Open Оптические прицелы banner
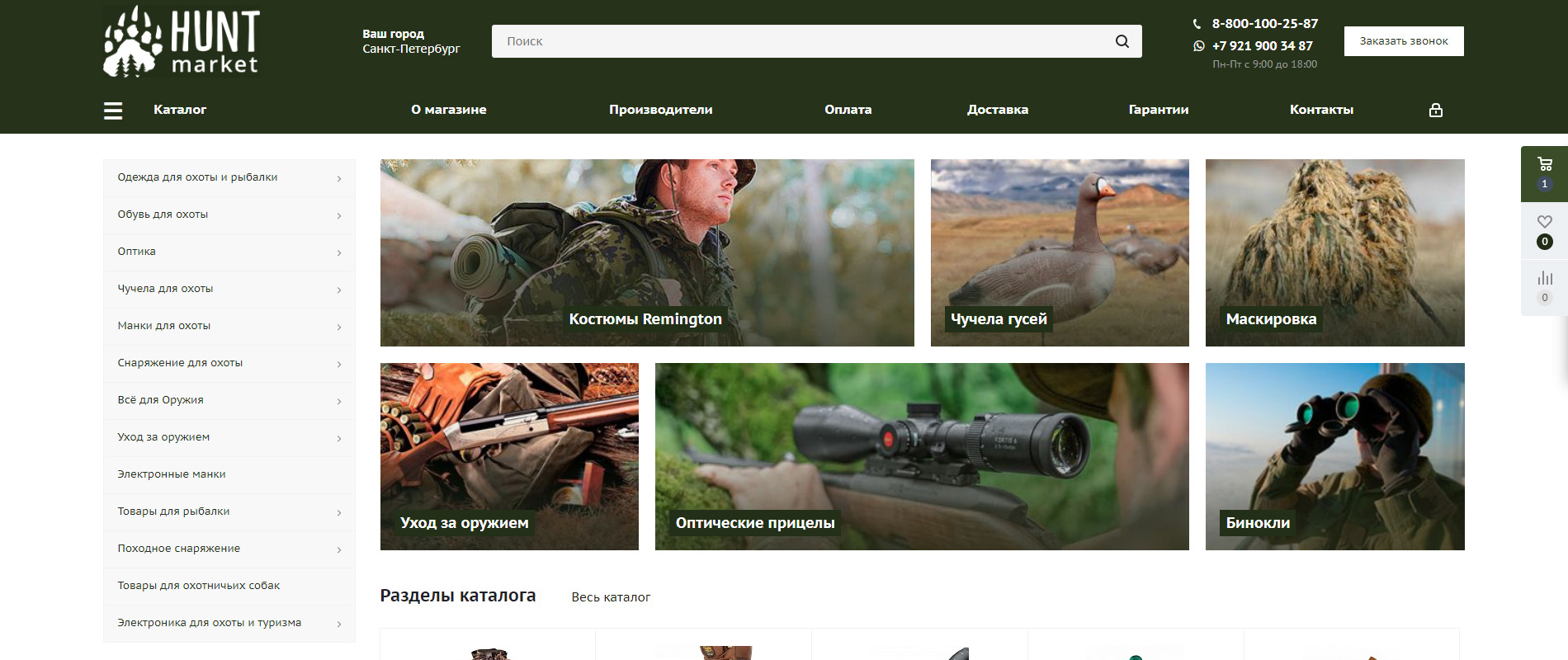The height and width of the screenshot is (660, 1568). 922,456
